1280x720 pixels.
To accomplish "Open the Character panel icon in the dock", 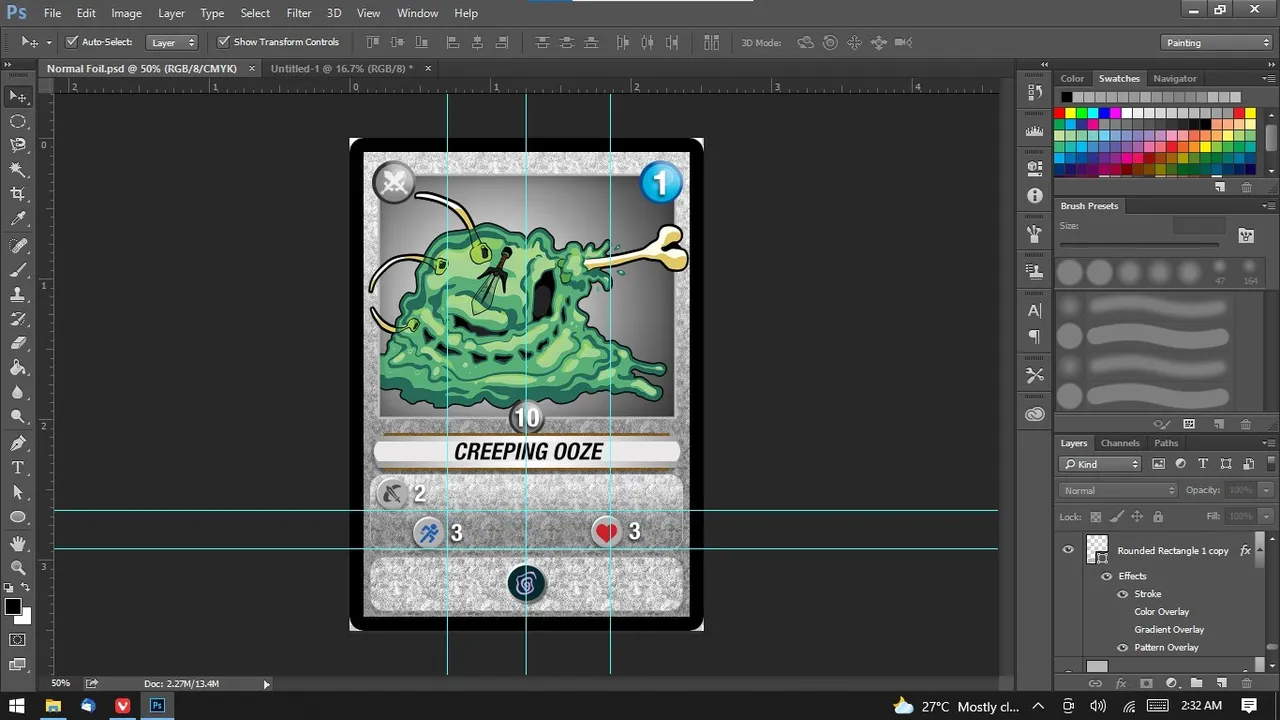I will pyautogui.click(x=1035, y=311).
